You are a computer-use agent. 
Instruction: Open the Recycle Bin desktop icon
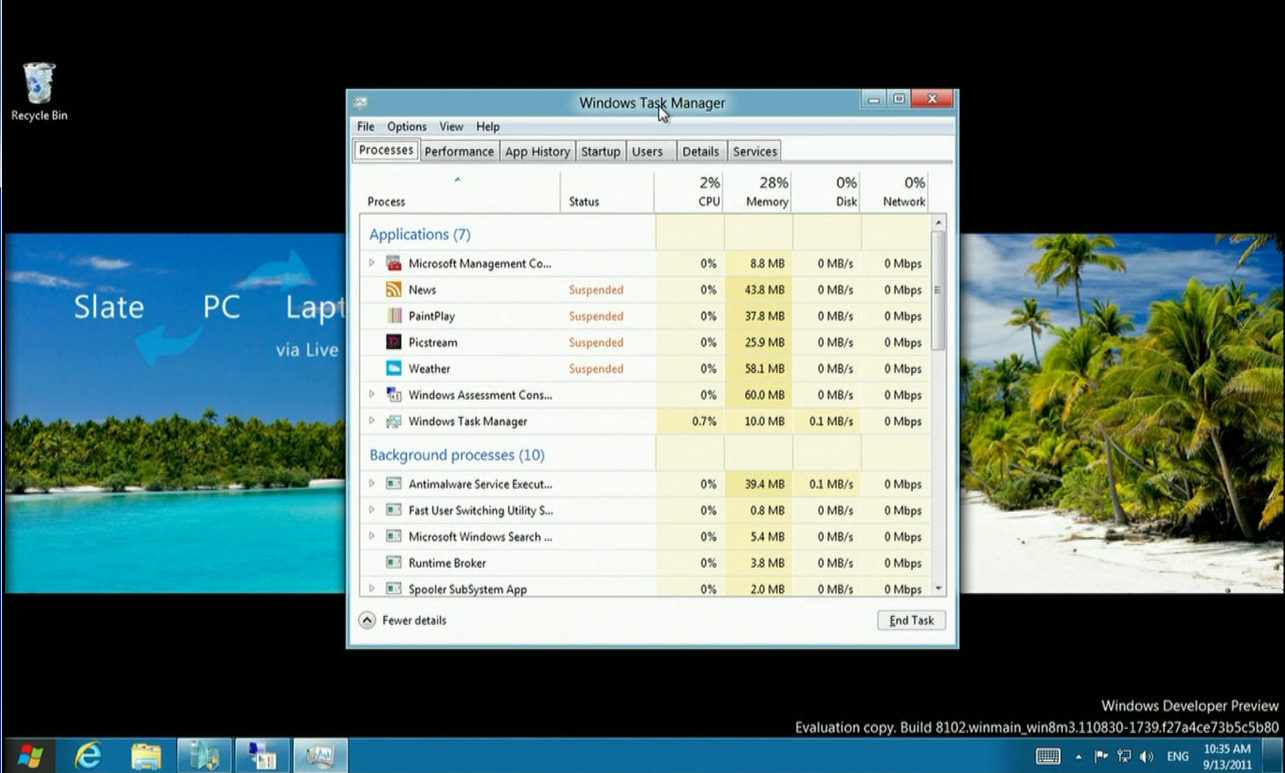coord(39,84)
